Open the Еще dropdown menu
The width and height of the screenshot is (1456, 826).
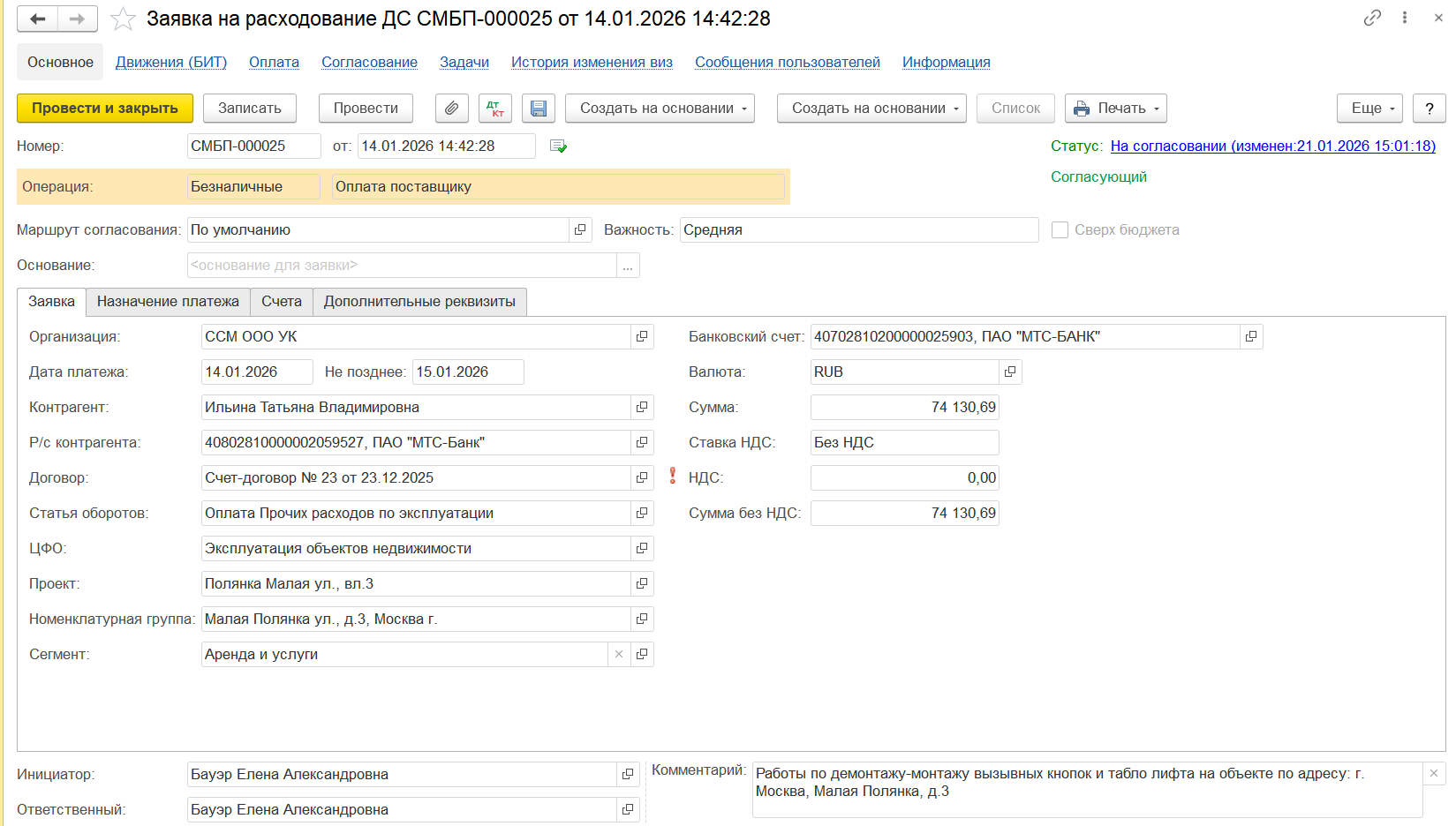(1369, 109)
